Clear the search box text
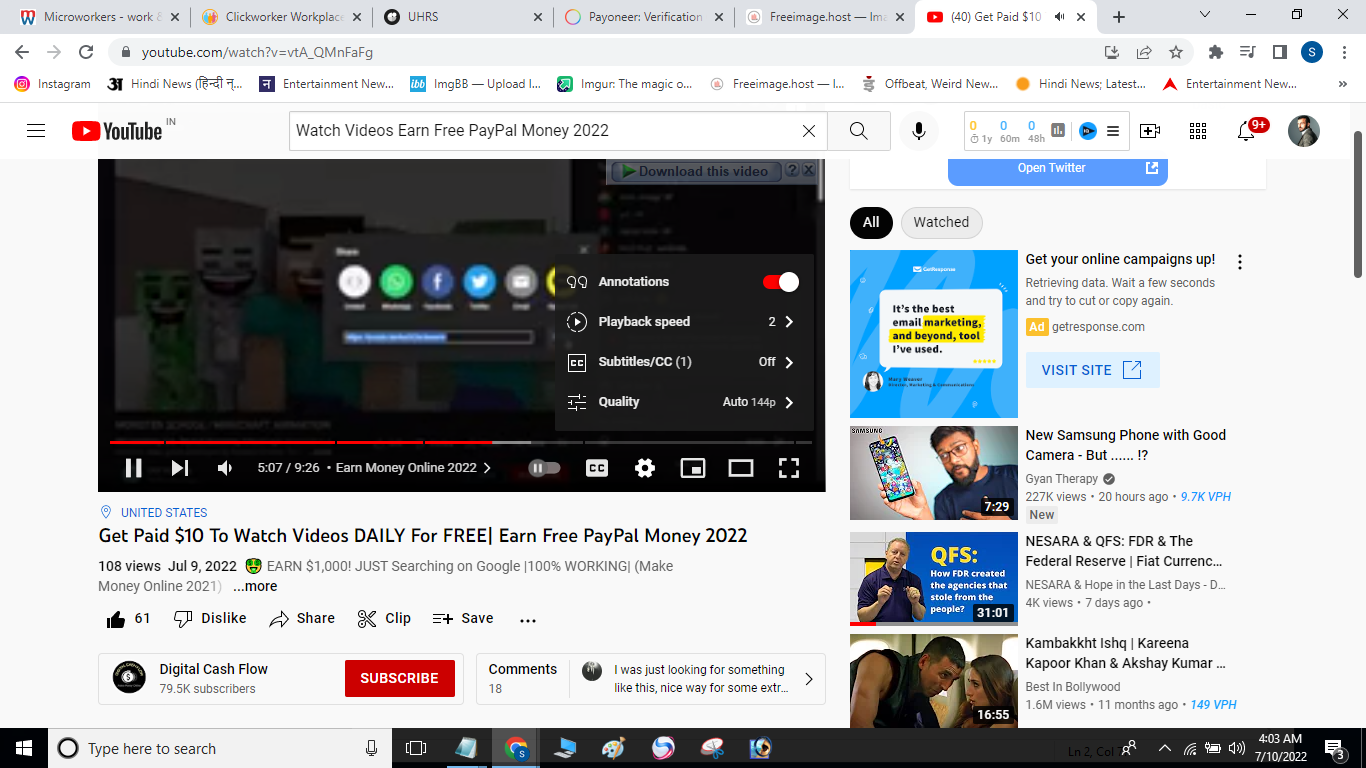 (x=809, y=131)
